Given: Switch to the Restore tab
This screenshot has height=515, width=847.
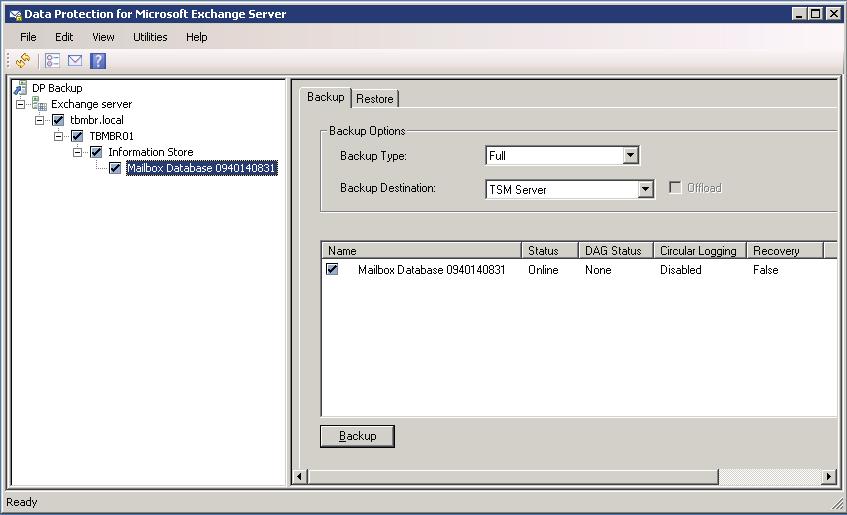Looking at the screenshot, I should coord(375,99).
